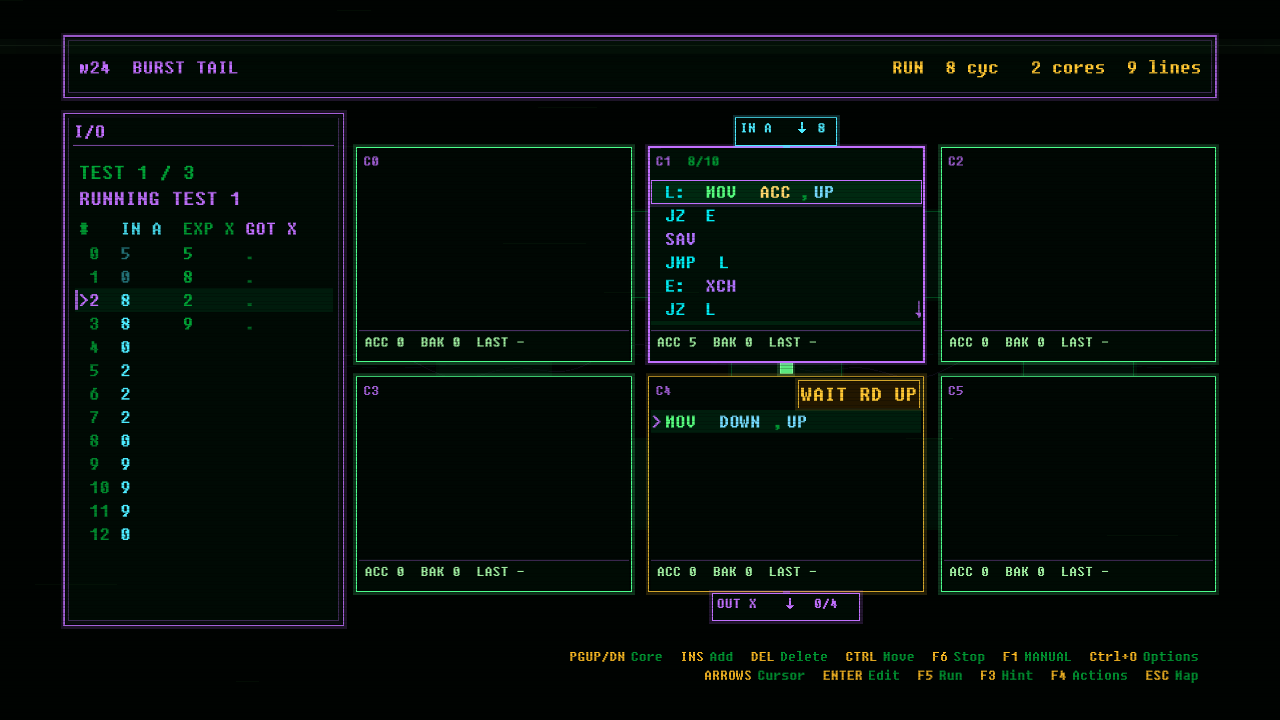Open Ctrl+O Options
This screenshot has width=1280, height=720.
tap(1144, 657)
